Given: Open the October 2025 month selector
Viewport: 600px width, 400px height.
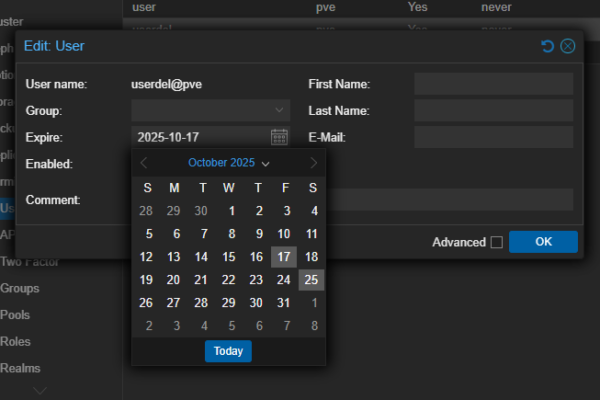Looking at the screenshot, I should click(229, 162).
